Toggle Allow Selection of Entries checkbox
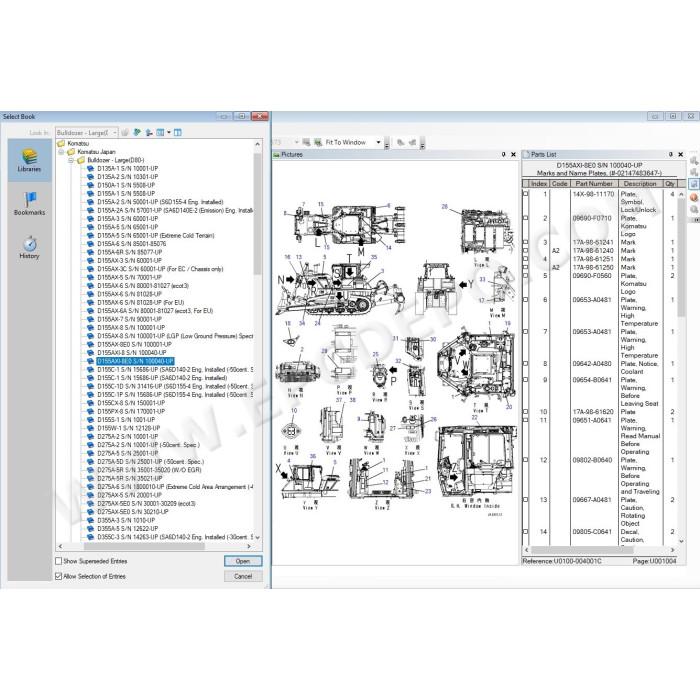The height and width of the screenshot is (700, 700). (x=58, y=576)
